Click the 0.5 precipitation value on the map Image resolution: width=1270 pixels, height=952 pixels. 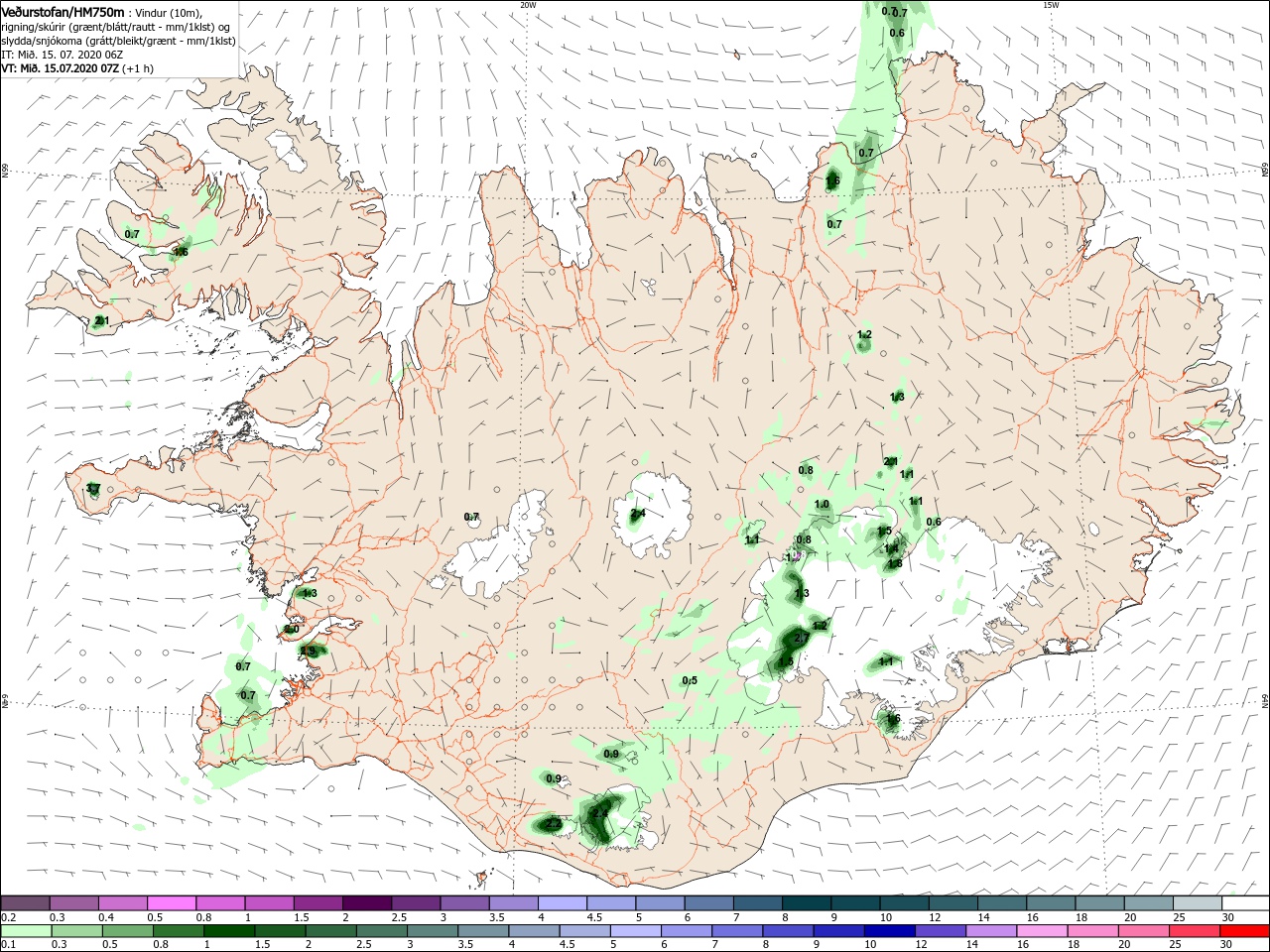point(690,680)
